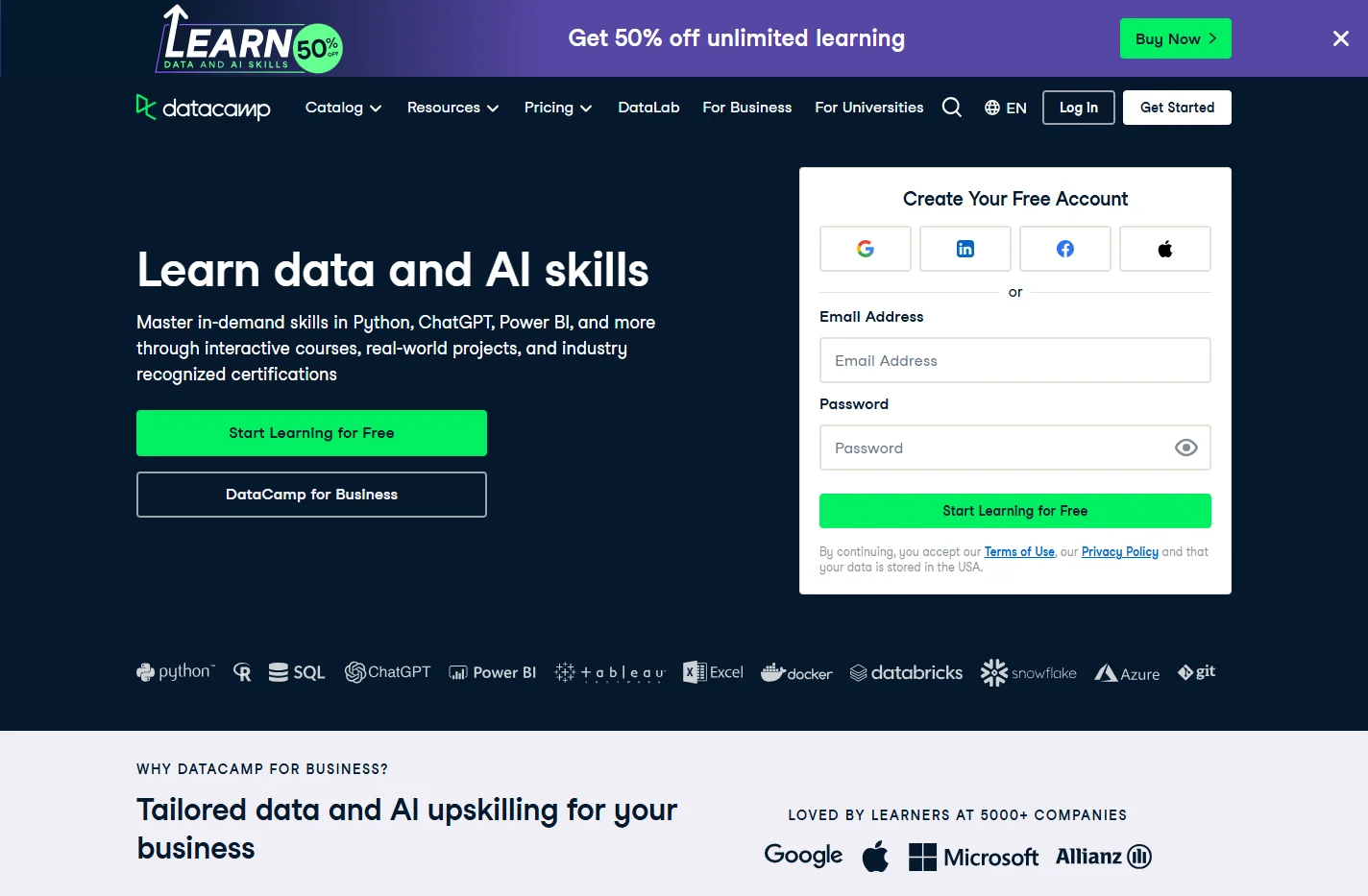Click the Snowflake logo
The width and height of the screenshot is (1368, 896).
(x=1028, y=673)
